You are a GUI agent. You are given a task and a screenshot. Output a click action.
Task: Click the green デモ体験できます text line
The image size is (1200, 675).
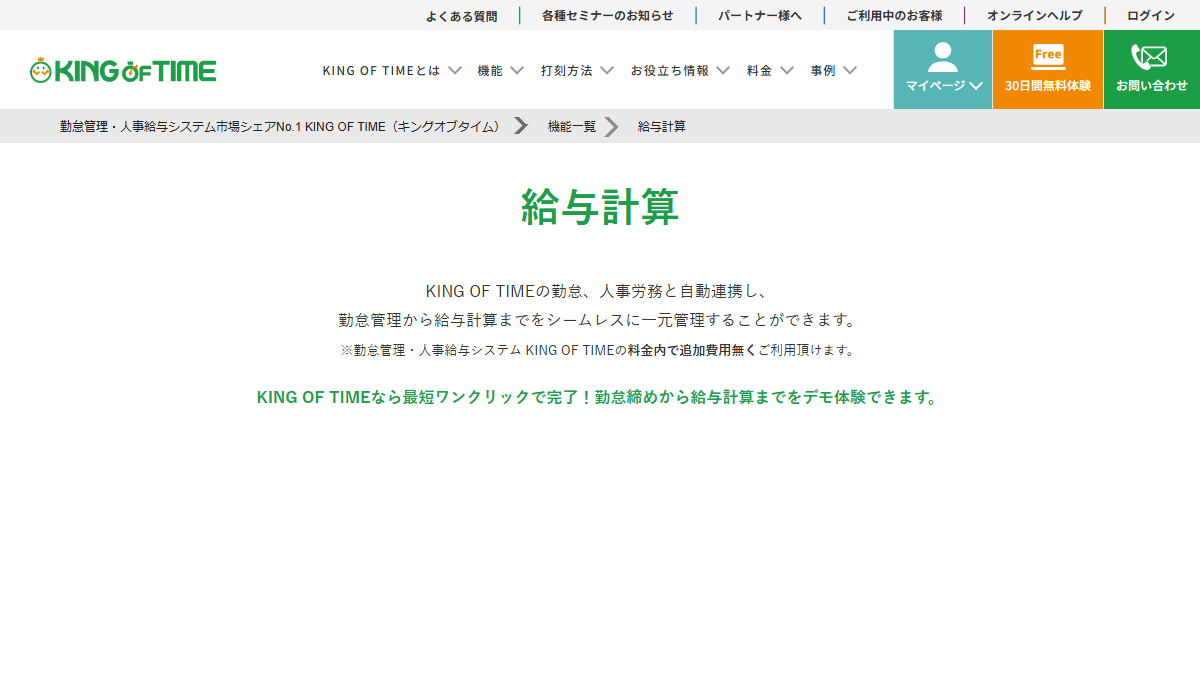[598, 397]
